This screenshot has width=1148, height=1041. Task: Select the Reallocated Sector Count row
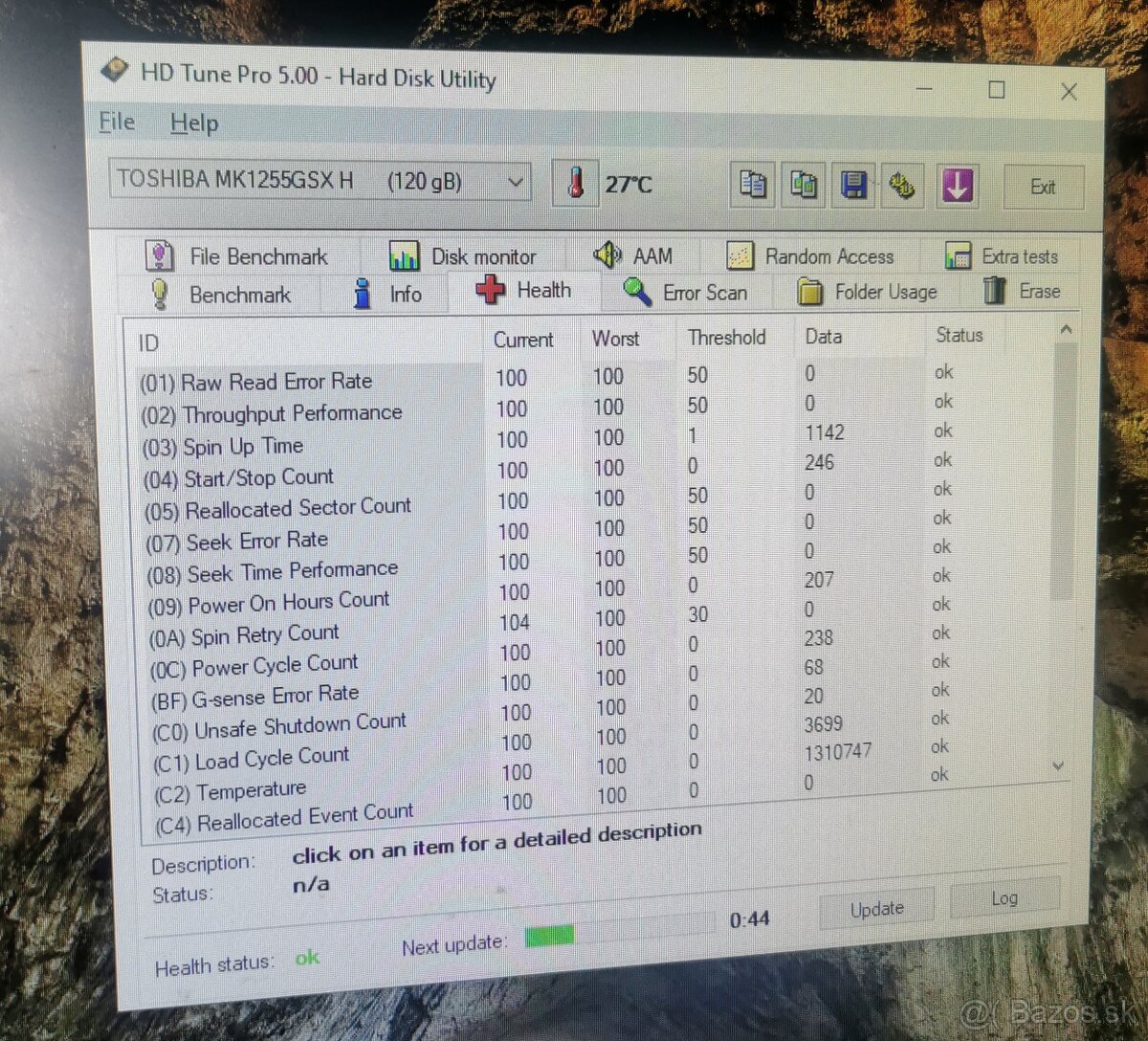(277, 508)
